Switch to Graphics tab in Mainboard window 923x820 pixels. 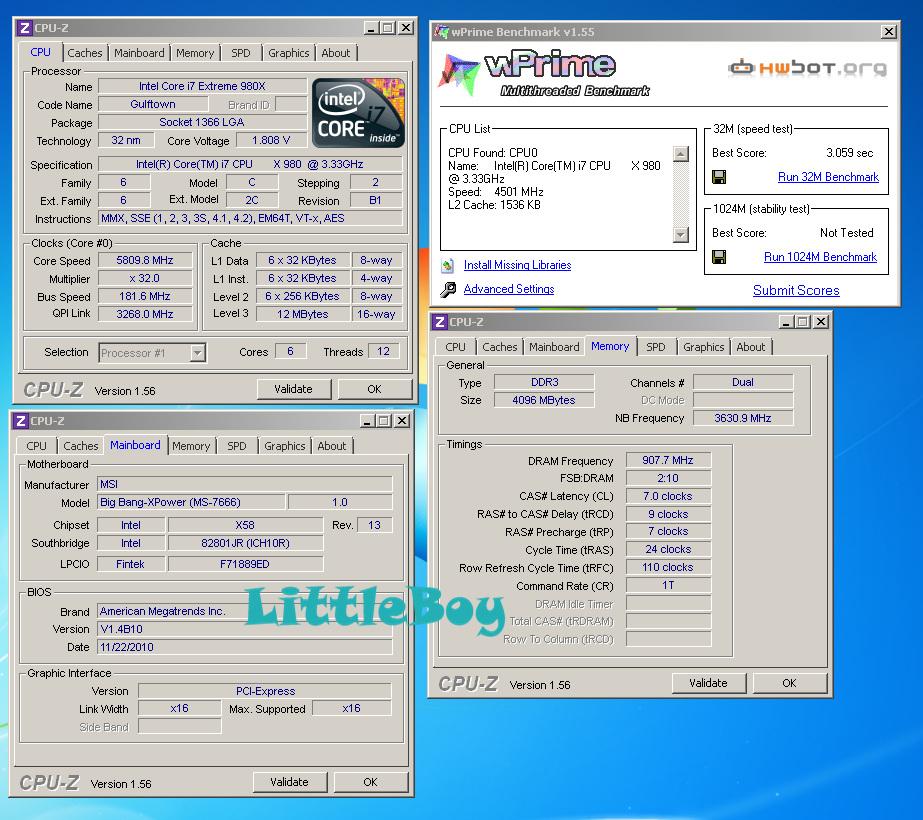284,446
